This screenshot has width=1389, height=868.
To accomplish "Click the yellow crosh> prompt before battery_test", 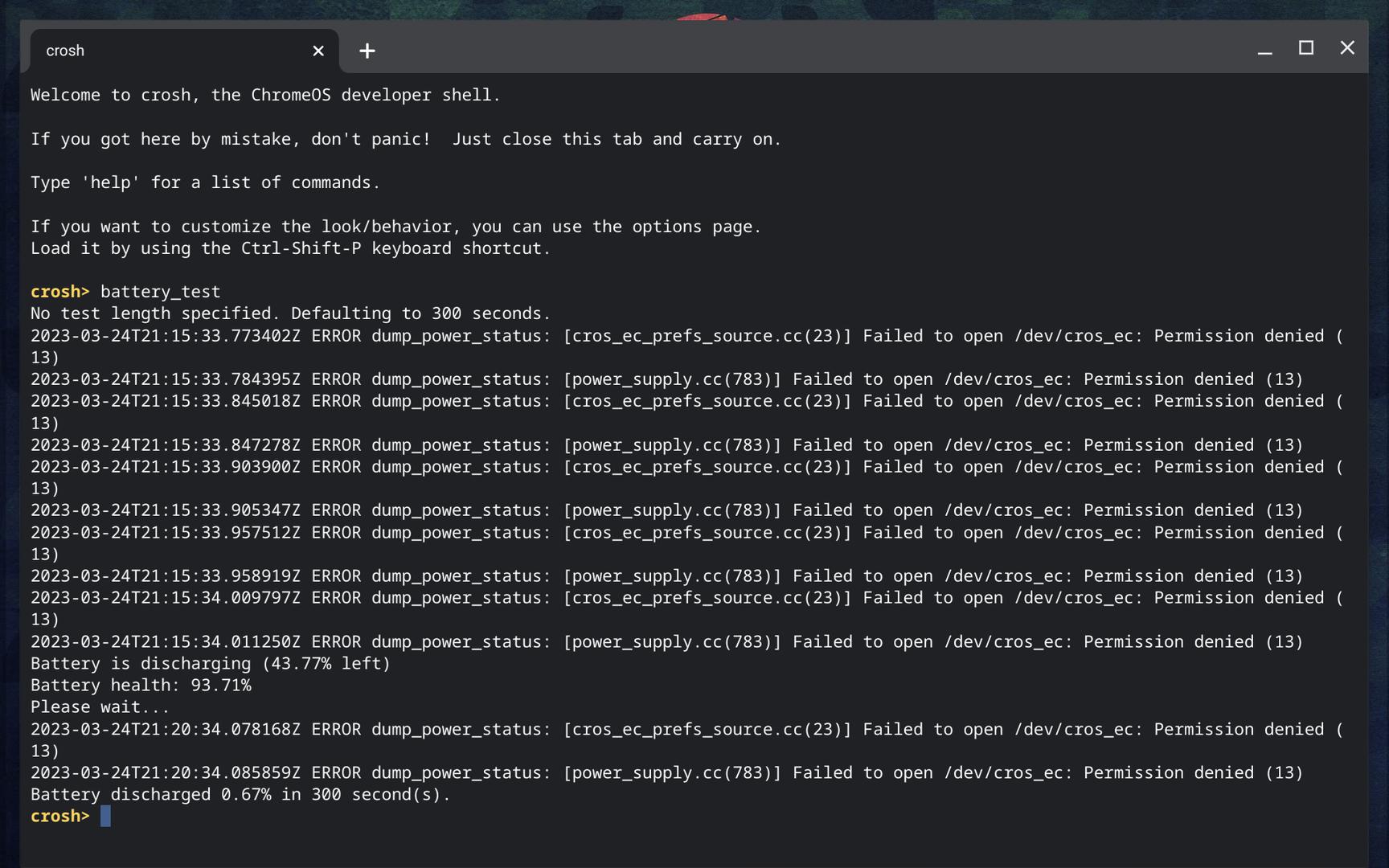I will point(59,292).
